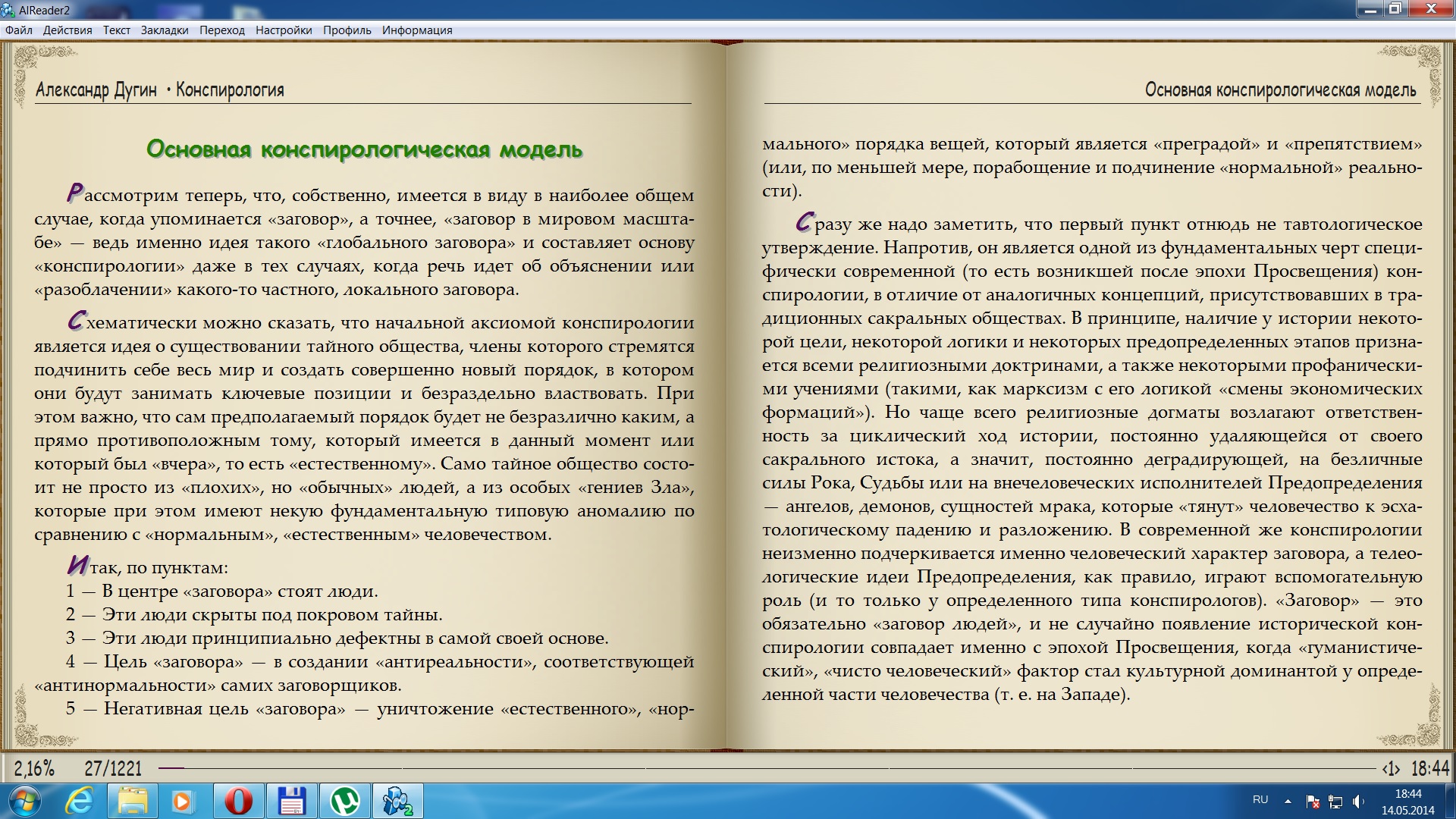The image size is (1456, 819).
Task: Open the floppy disk app in taskbar
Action: click(x=291, y=801)
